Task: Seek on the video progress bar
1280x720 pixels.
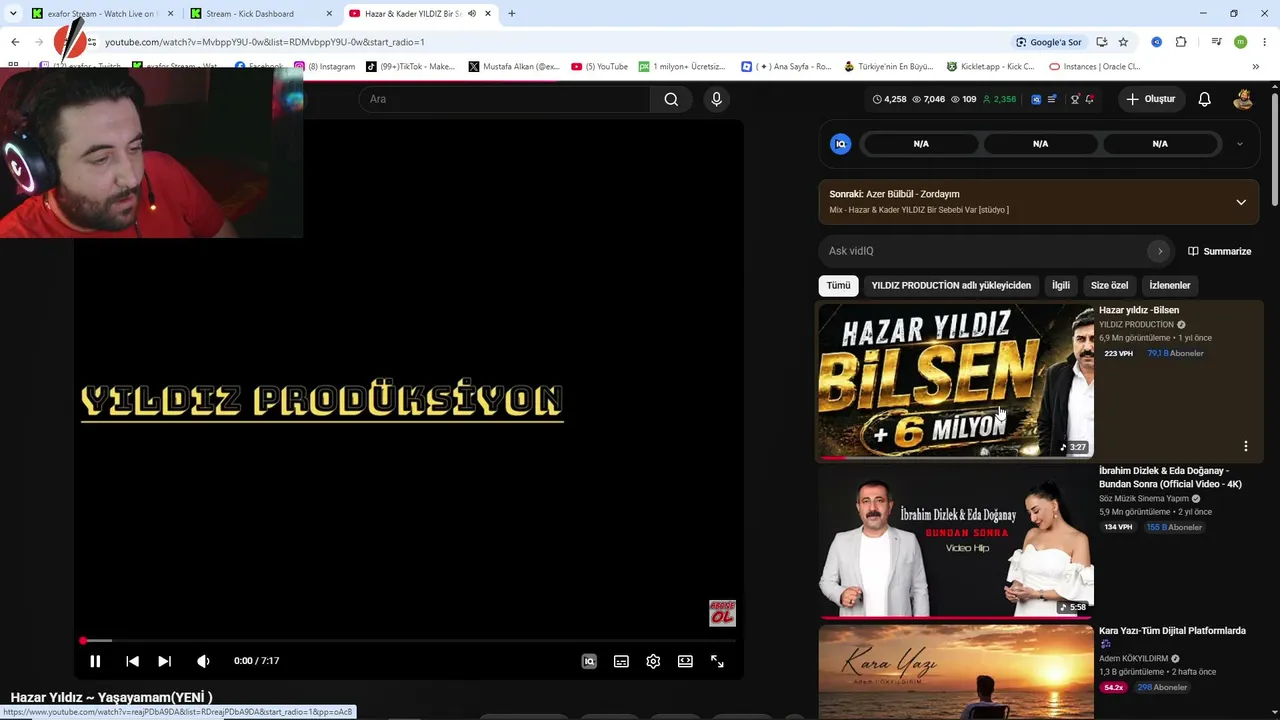Action: point(409,640)
